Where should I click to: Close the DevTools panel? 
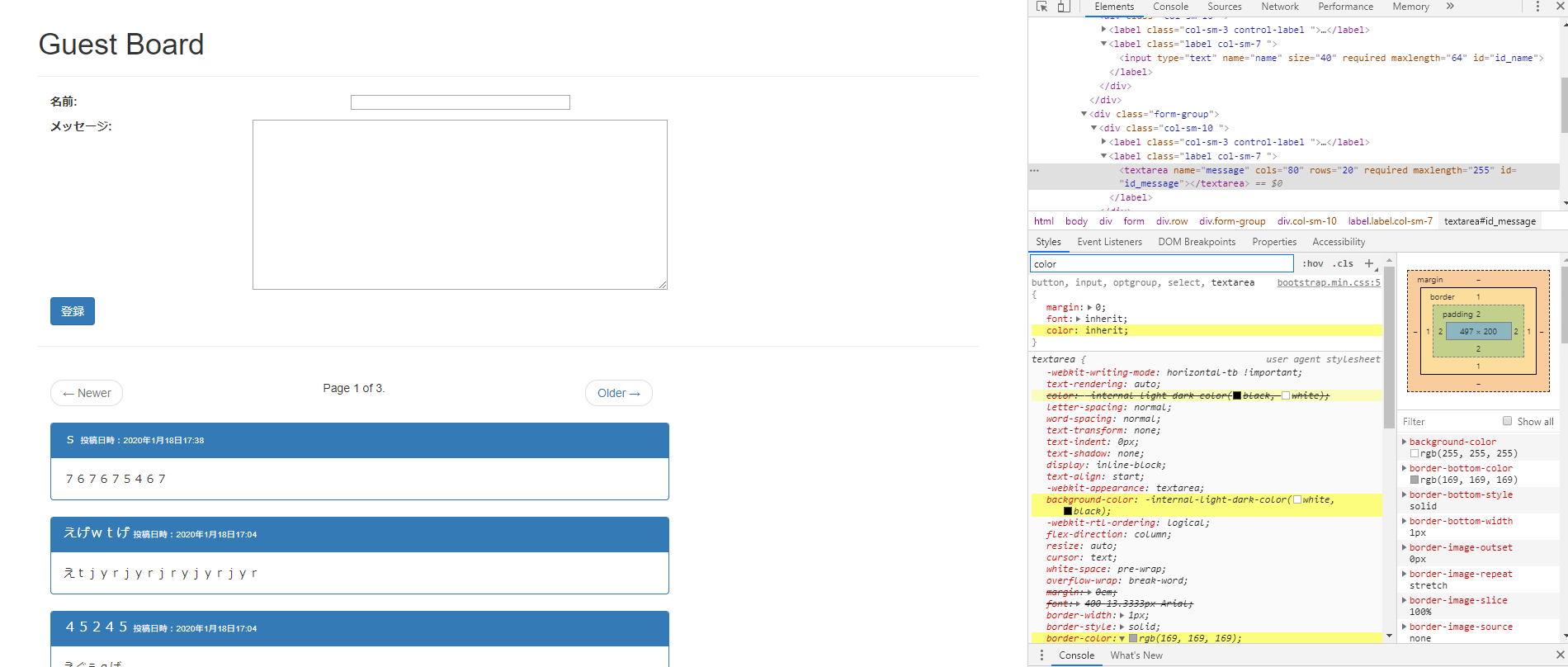[x=1561, y=7]
